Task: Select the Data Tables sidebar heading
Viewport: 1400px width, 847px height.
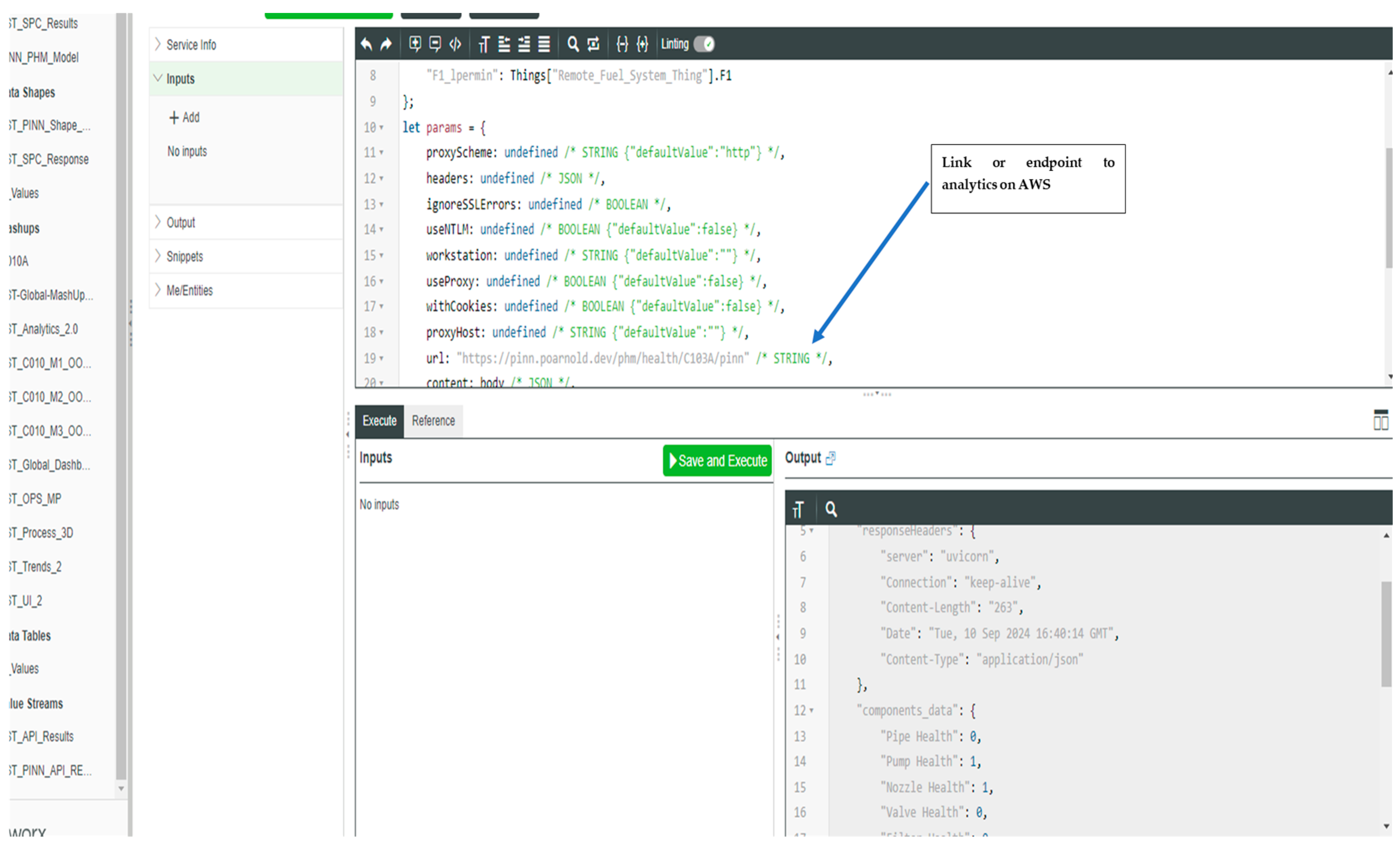Action: (x=30, y=636)
